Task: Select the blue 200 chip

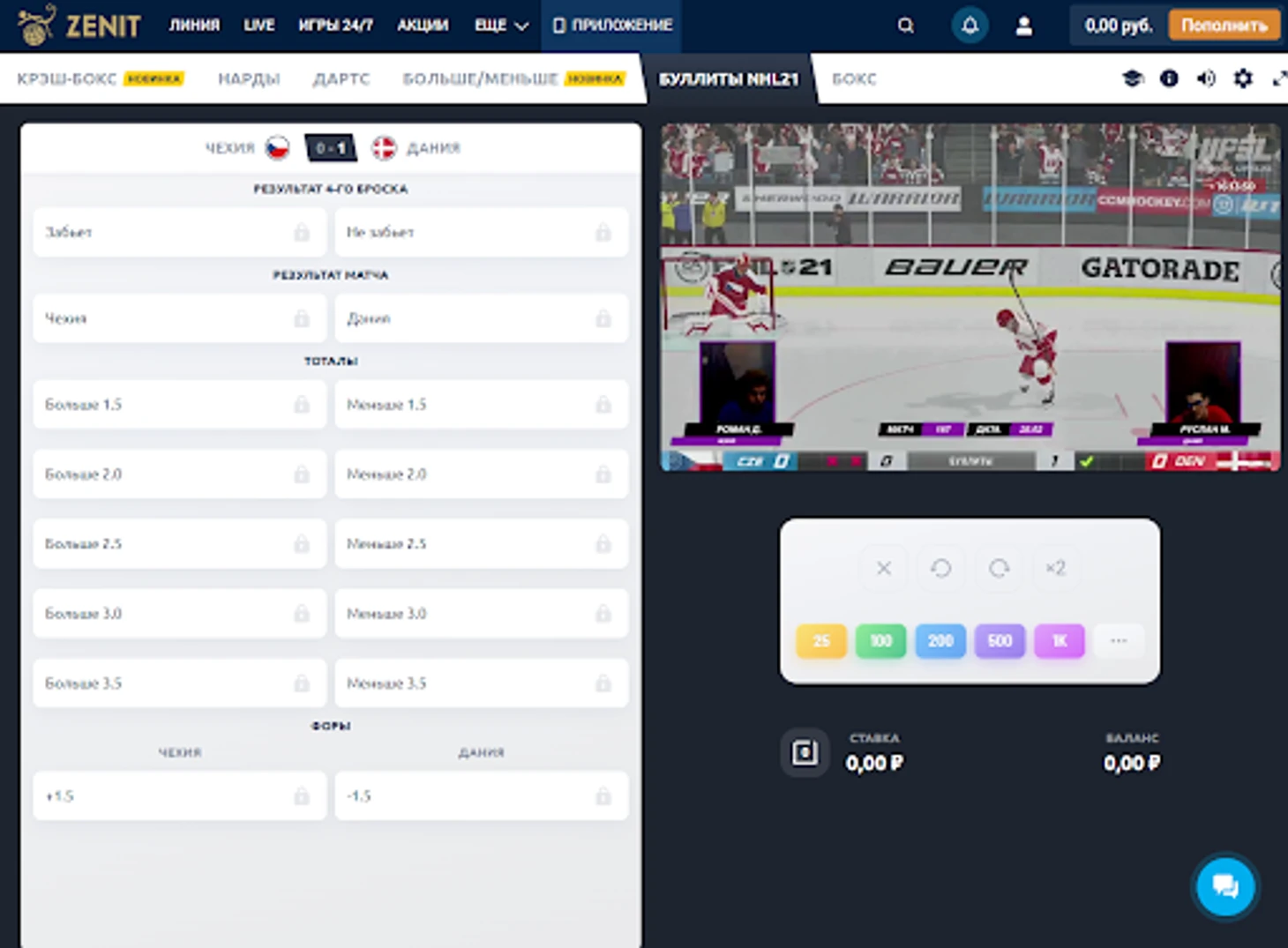Action: coord(940,641)
